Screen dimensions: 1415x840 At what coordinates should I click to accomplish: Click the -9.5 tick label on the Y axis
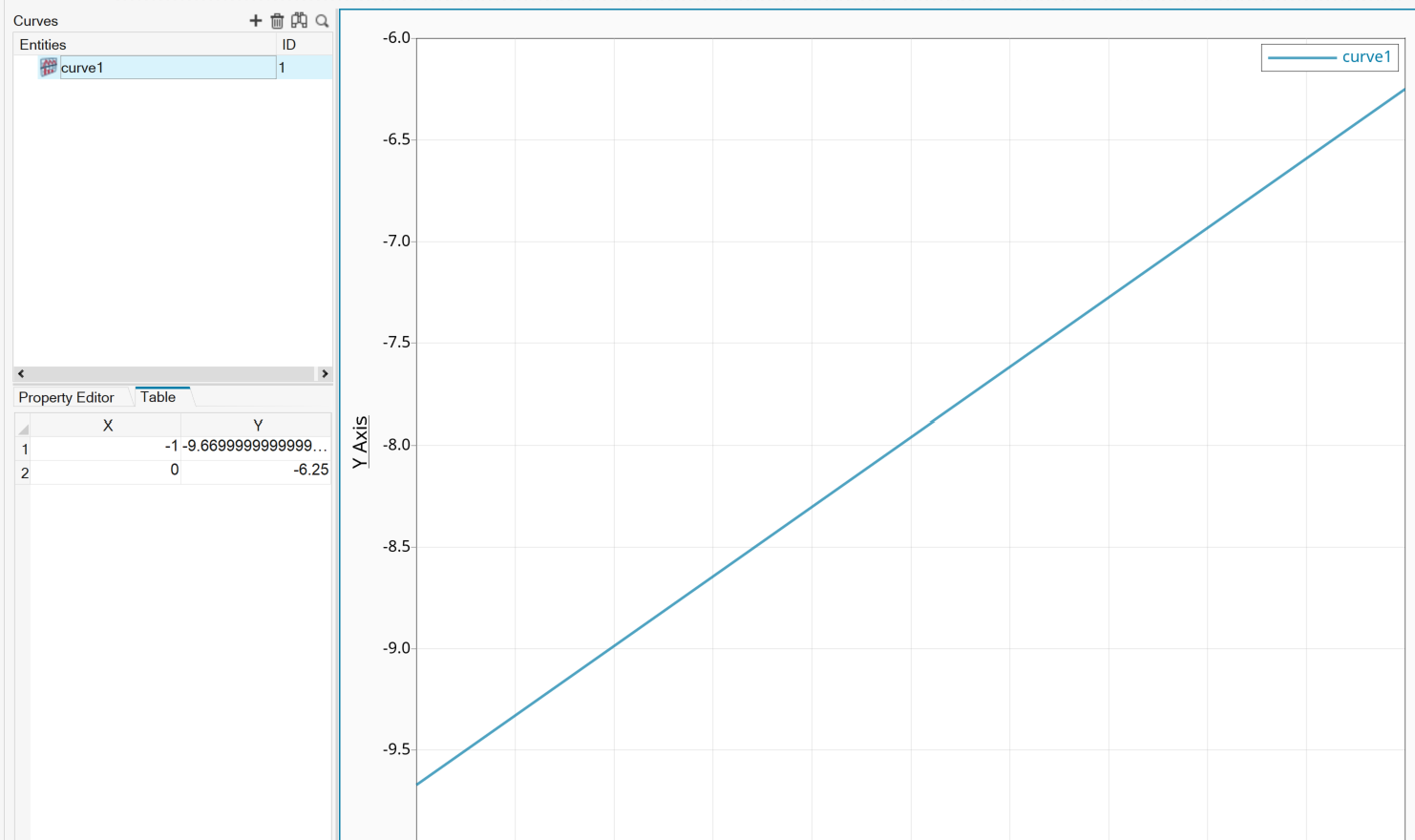point(396,749)
